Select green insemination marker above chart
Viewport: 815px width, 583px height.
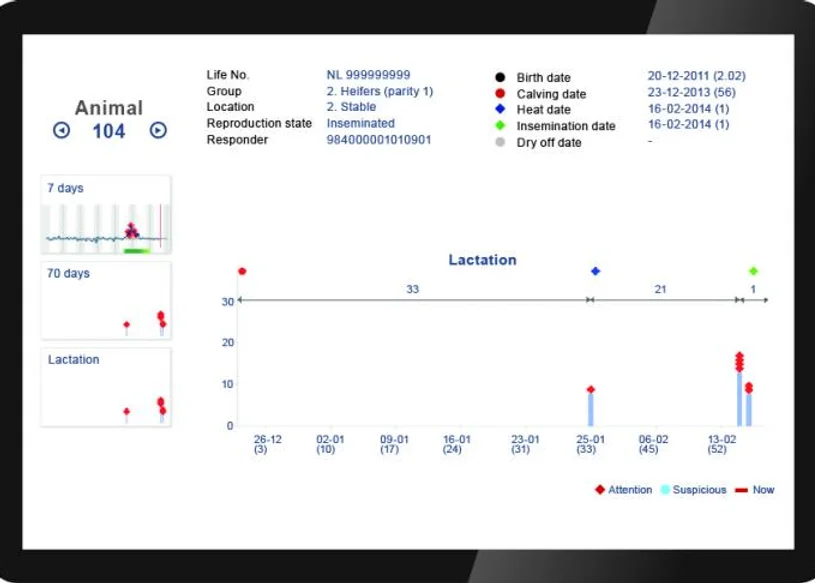pos(753,271)
